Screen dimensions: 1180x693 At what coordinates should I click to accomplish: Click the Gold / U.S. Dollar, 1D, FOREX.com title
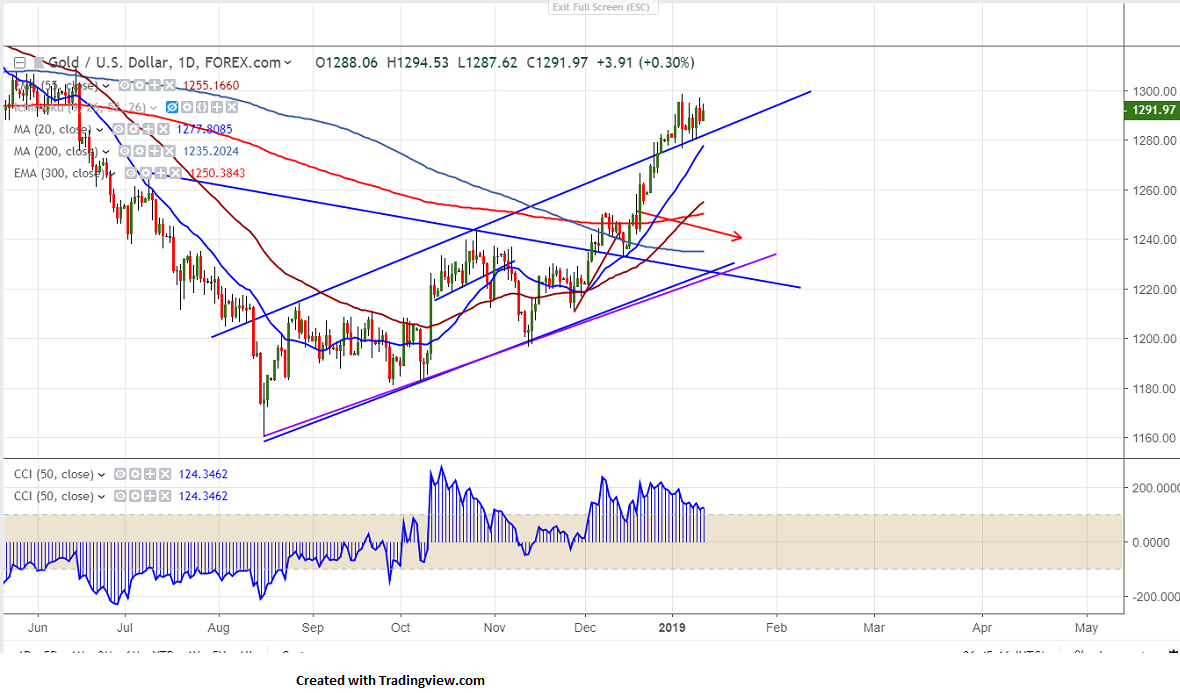(164, 62)
